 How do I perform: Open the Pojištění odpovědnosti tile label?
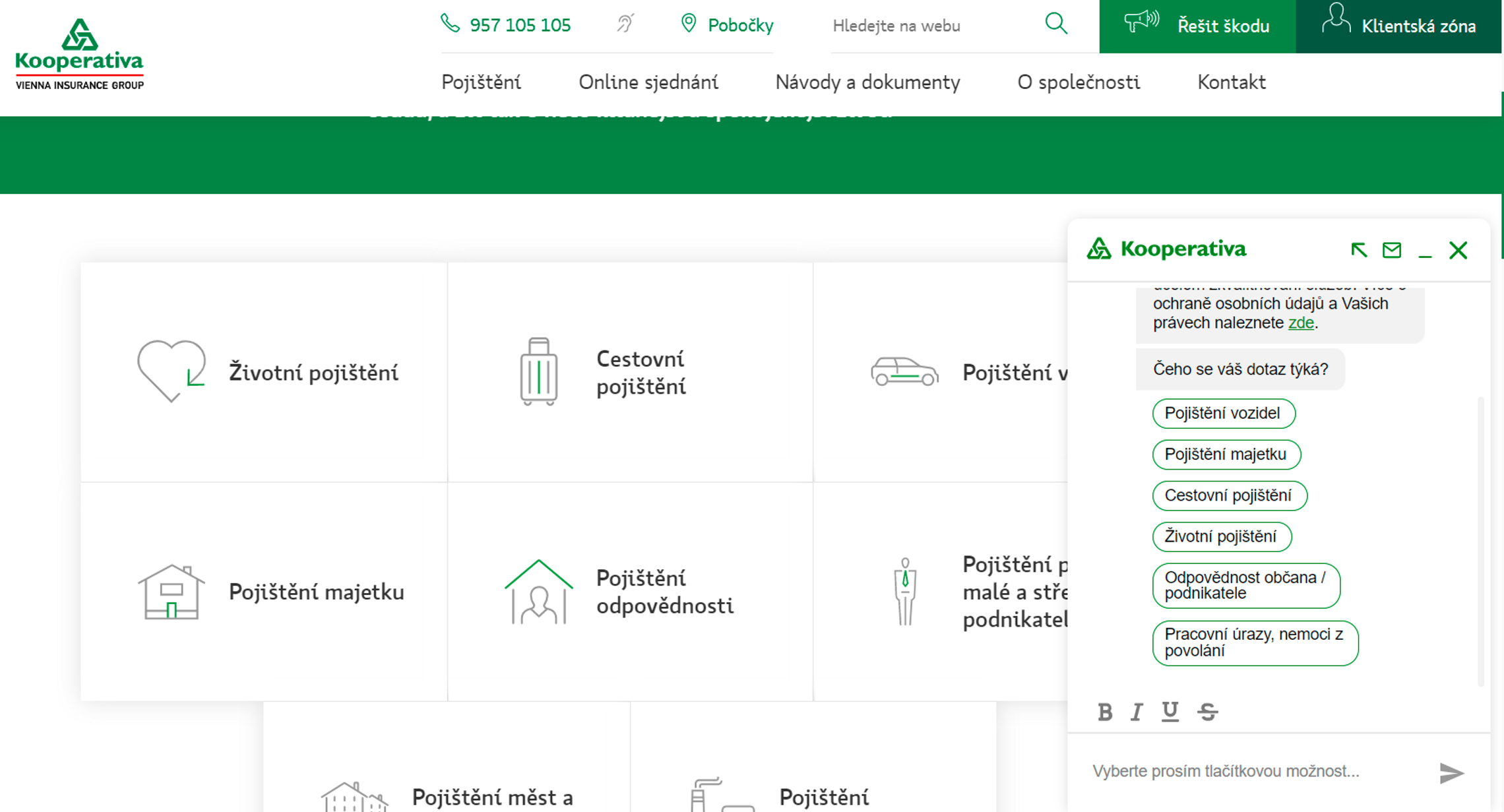664,592
